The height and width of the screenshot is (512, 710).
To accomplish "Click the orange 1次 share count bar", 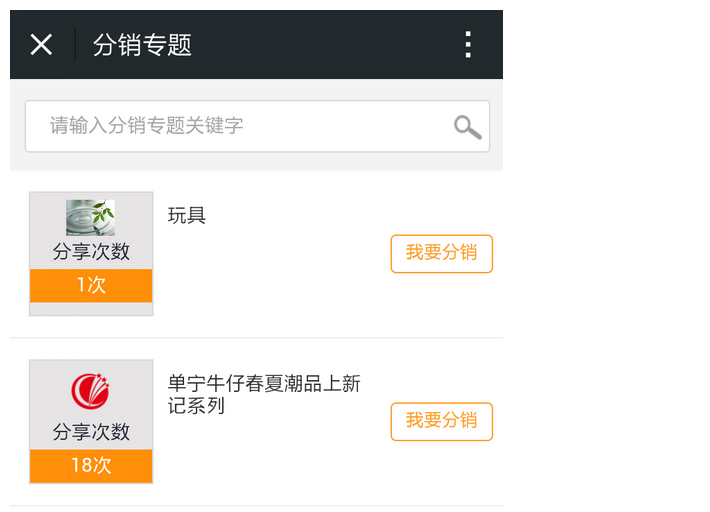I will tap(91, 285).
